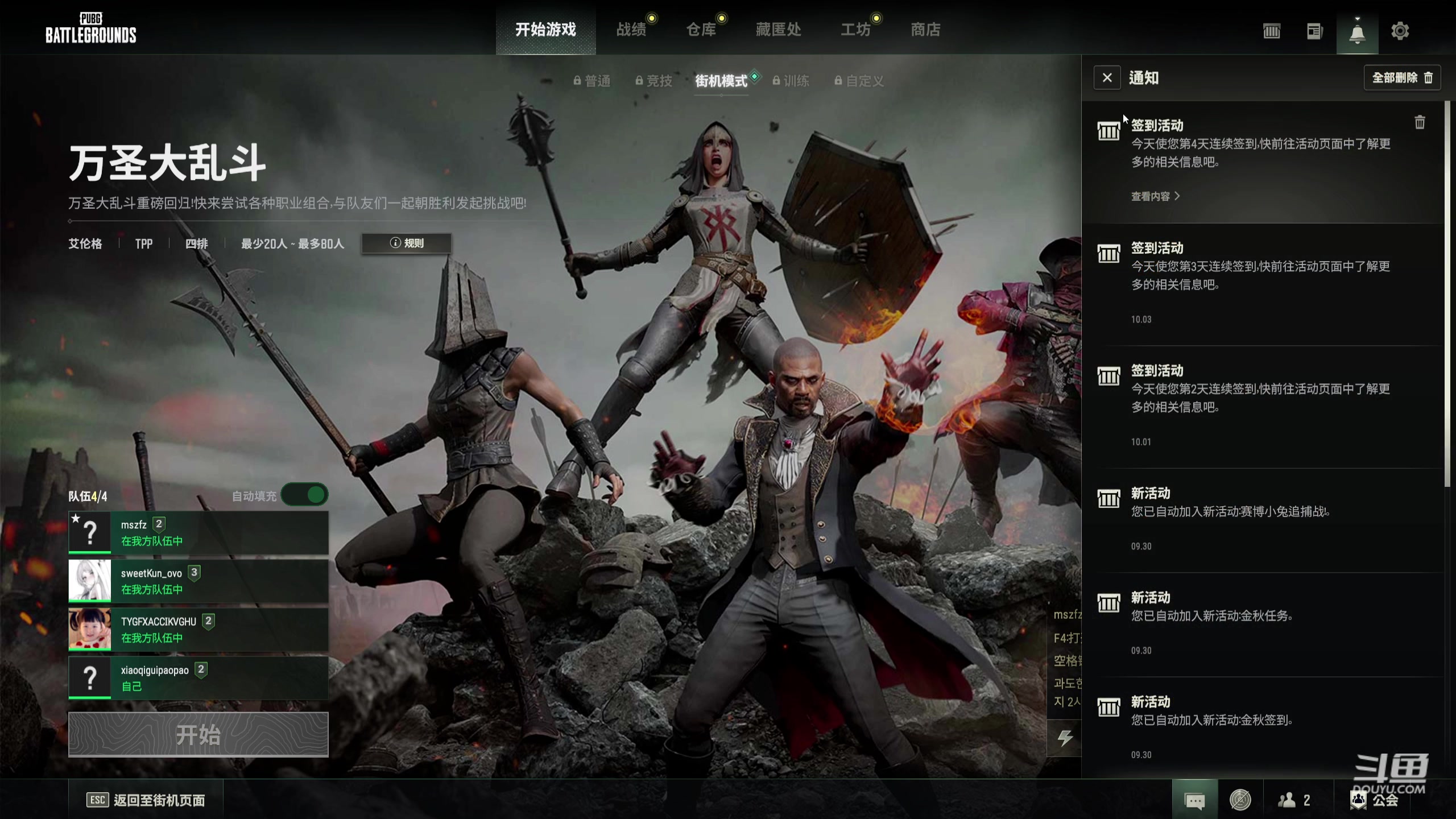Delete the first 签到活动 notification via trash icon

pos(1420,122)
